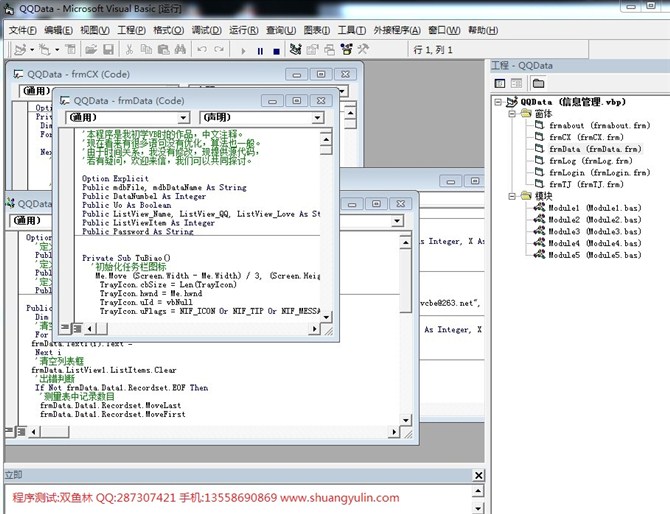Screen dimensions: 670x514
Task: Close the 立即 immediate window
Action: point(479,475)
